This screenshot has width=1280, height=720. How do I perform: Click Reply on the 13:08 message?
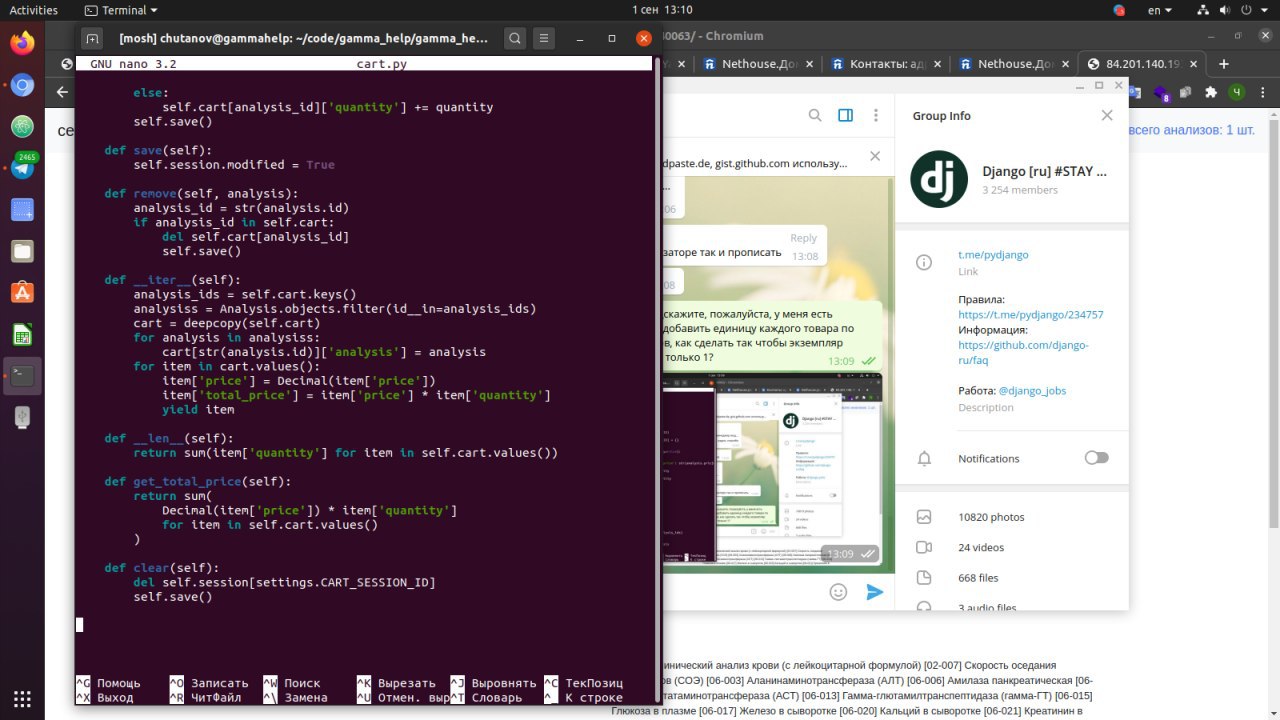click(x=803, y=238)
